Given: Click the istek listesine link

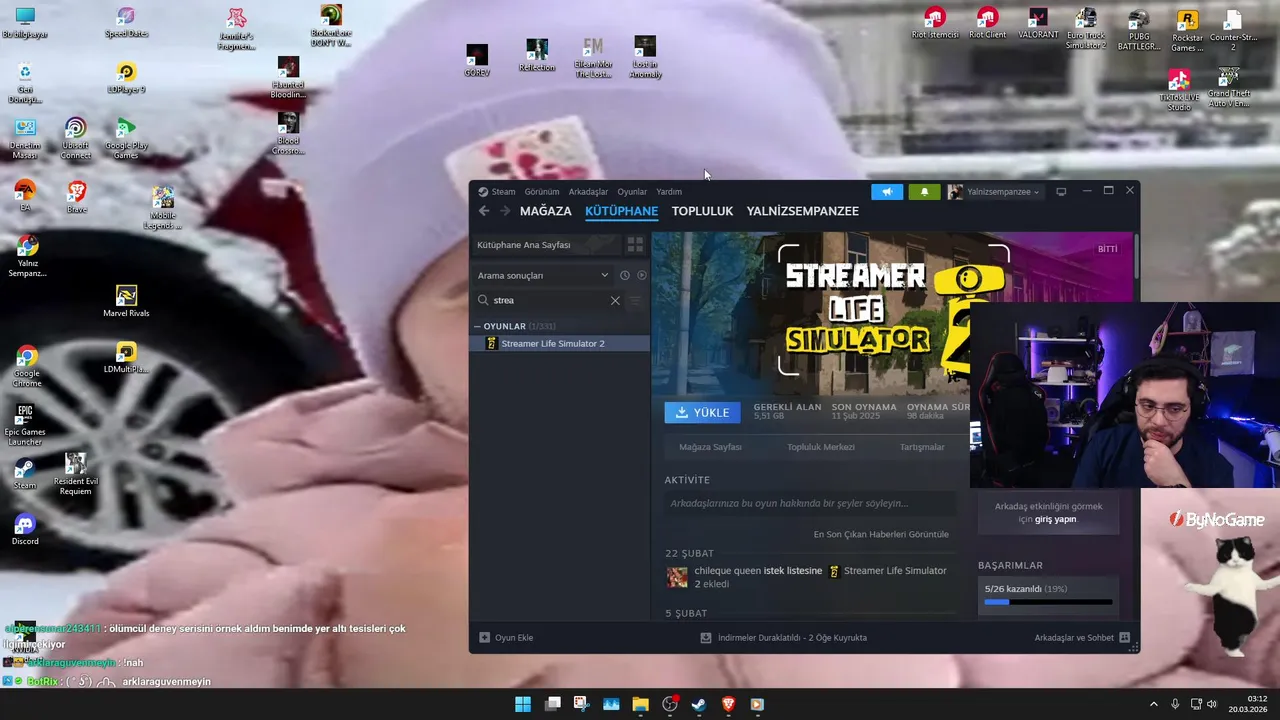Looking at the screenshot, I should (792, 571).
